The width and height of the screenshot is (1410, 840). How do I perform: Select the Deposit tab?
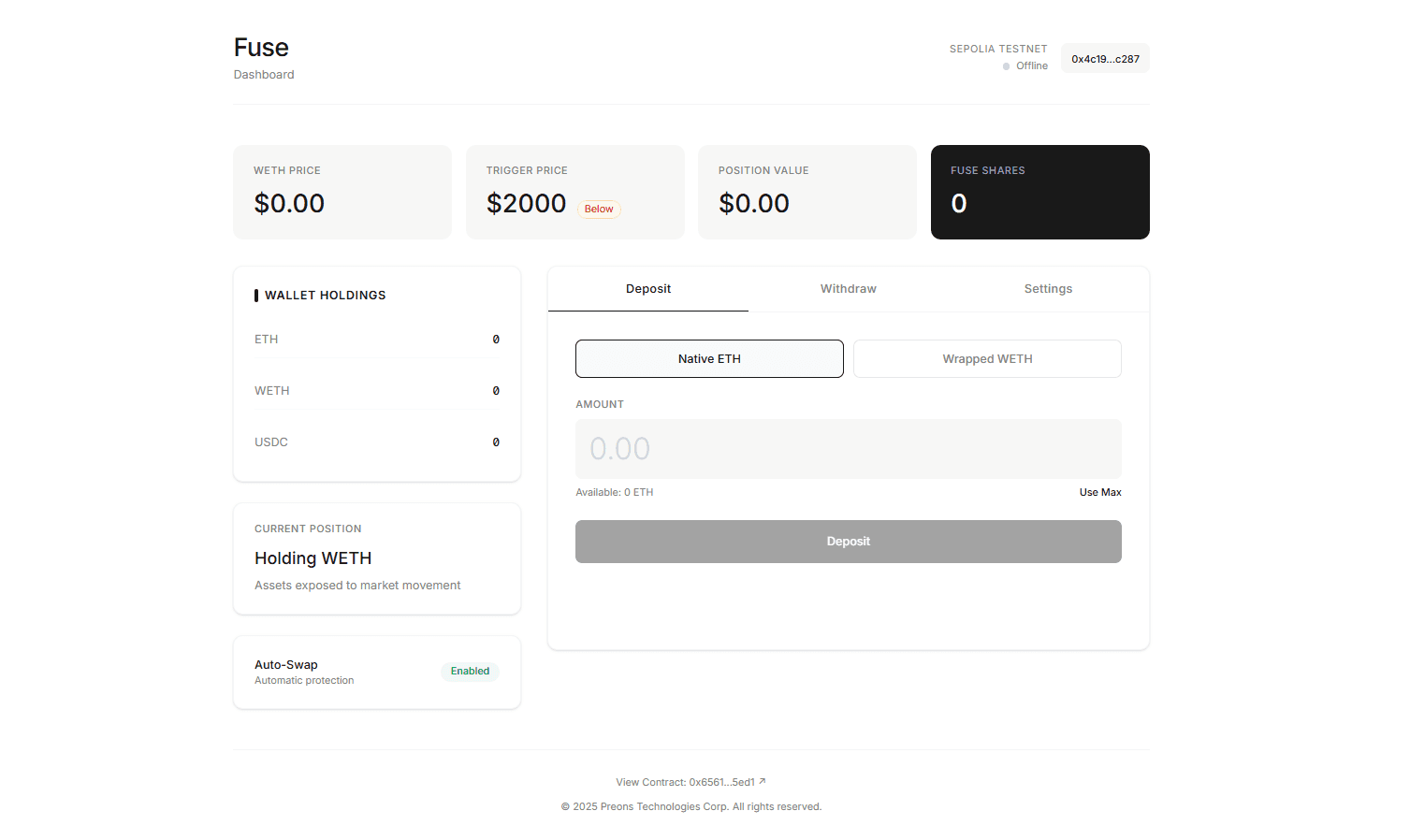coord(648,289)
